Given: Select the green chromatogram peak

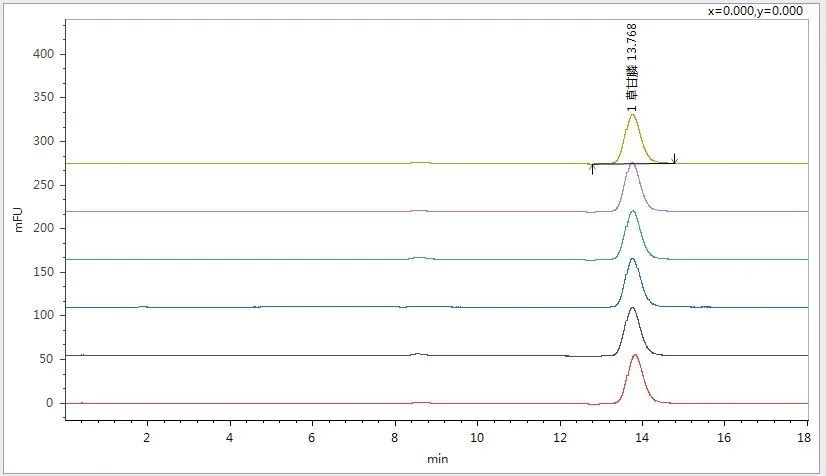Looking at the screenshot, I should pos(632,213).
